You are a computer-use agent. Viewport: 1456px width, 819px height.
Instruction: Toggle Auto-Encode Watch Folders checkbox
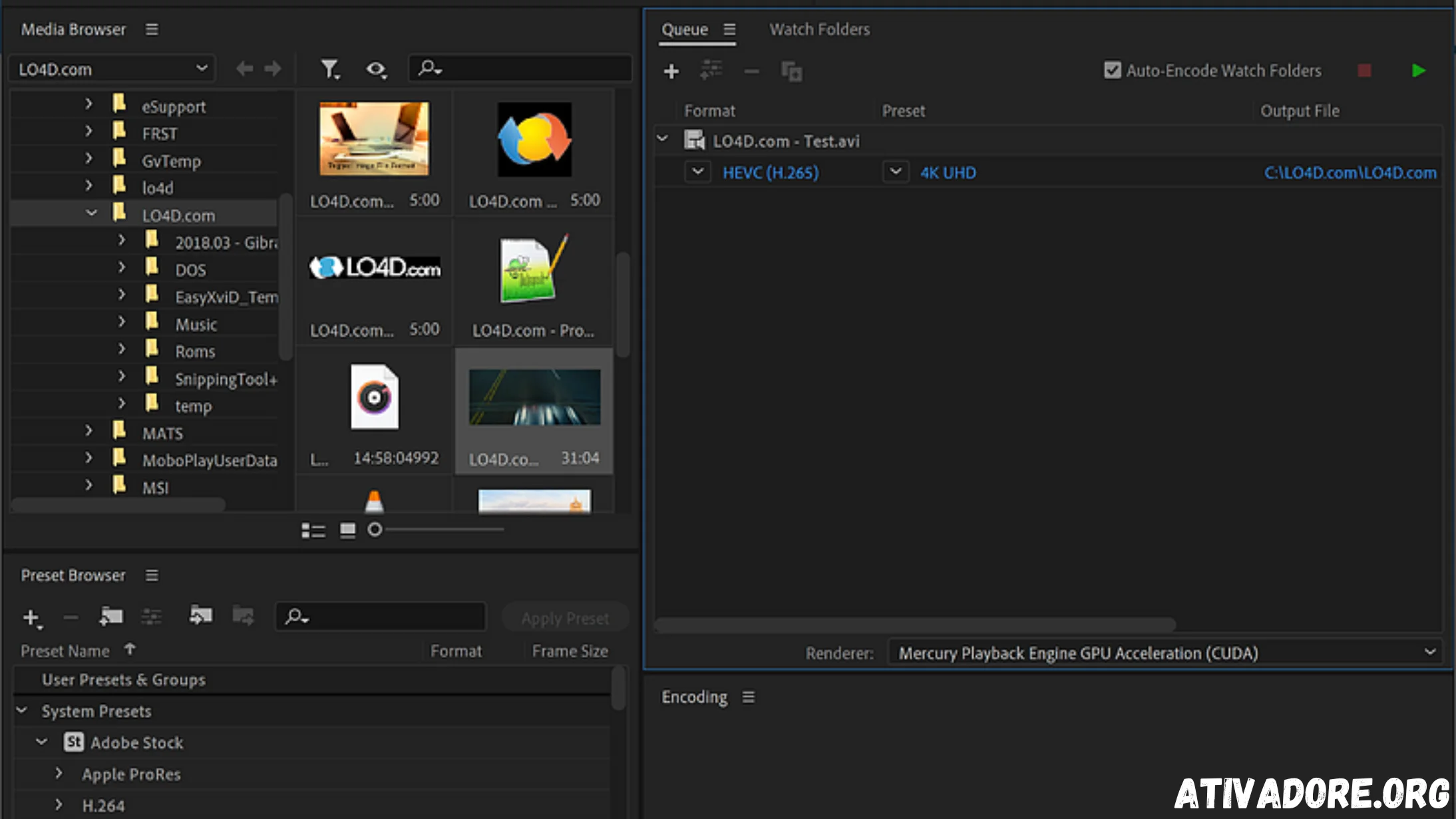pos(1112,70)
